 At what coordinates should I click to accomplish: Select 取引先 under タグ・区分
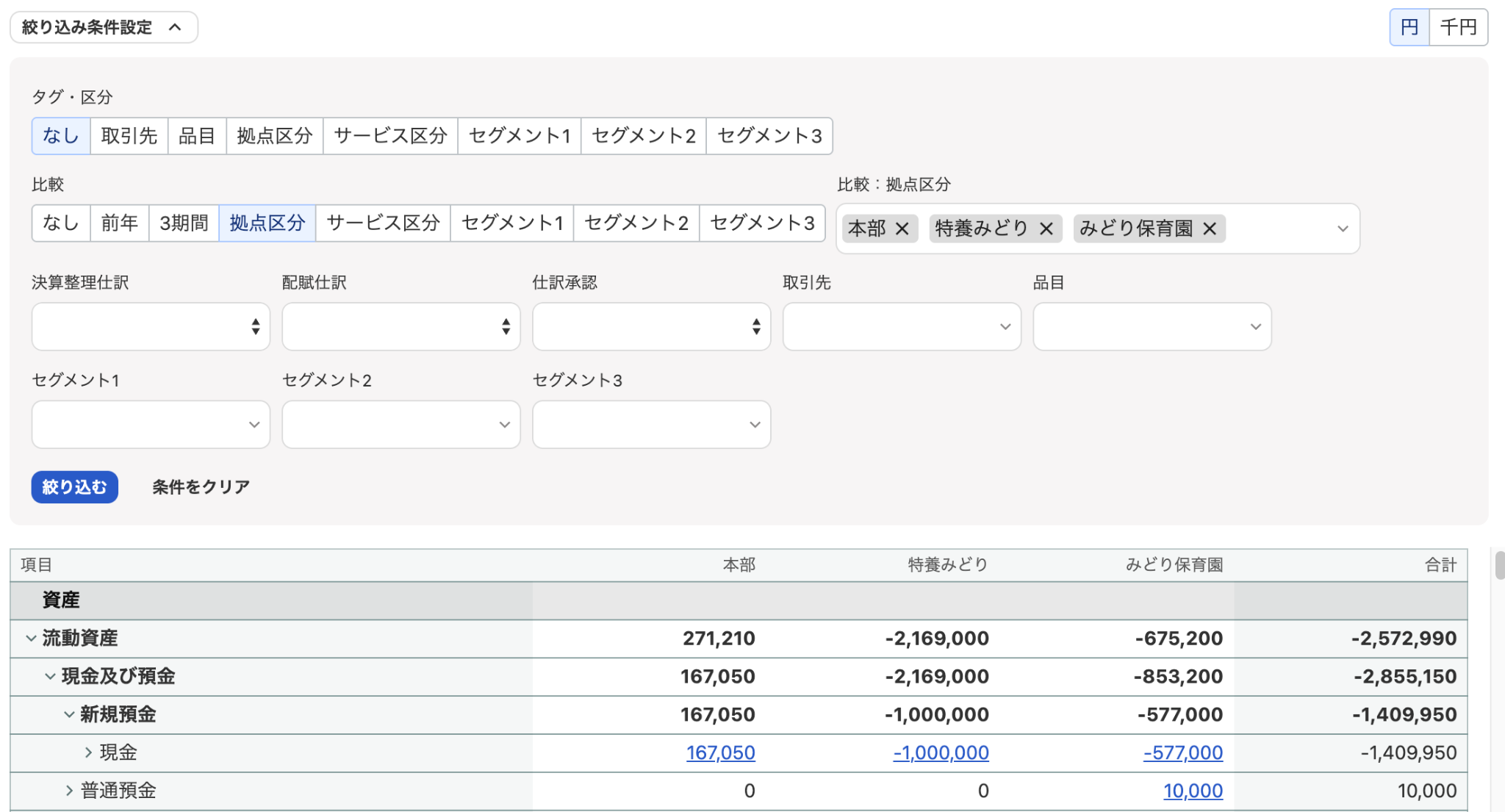[129, 136]
